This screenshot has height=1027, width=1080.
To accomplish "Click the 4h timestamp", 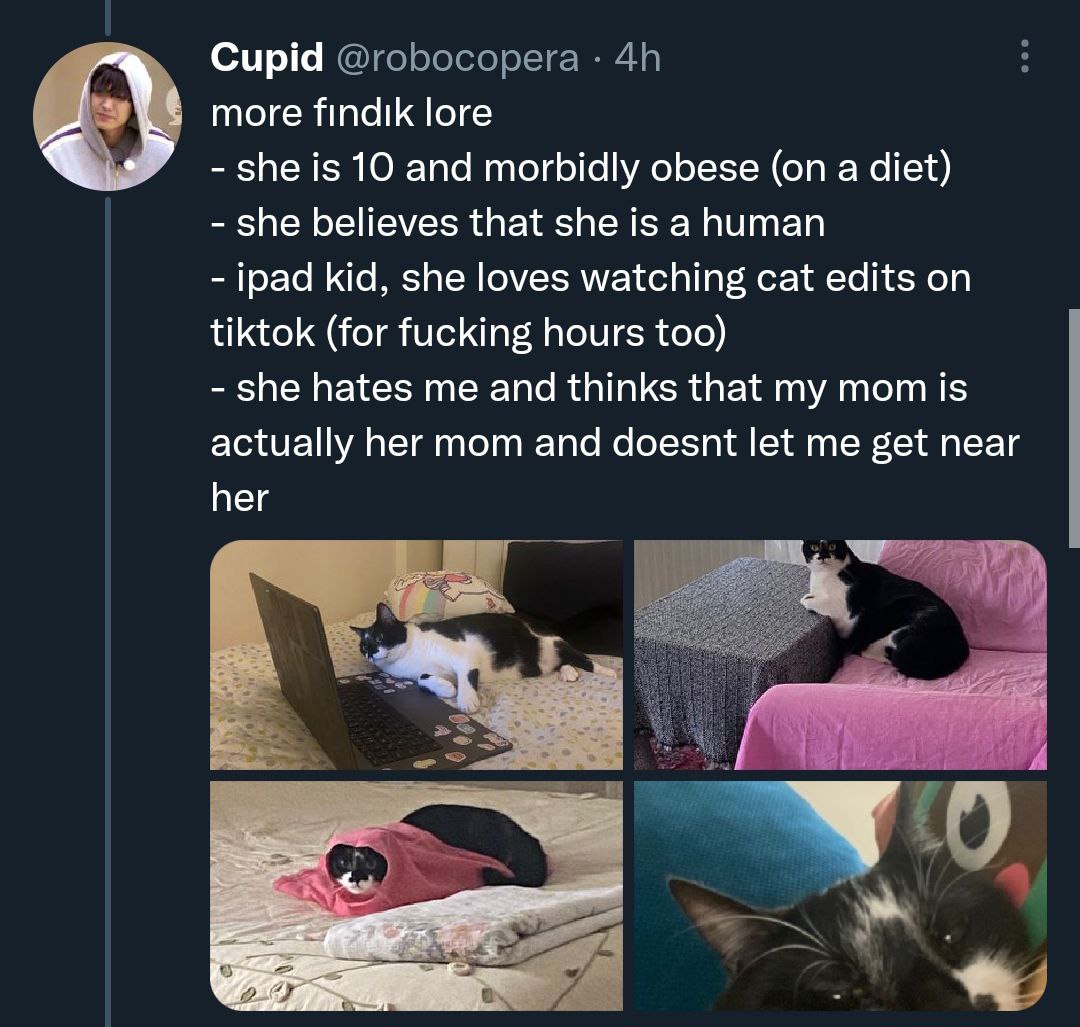I will [638, 58].
